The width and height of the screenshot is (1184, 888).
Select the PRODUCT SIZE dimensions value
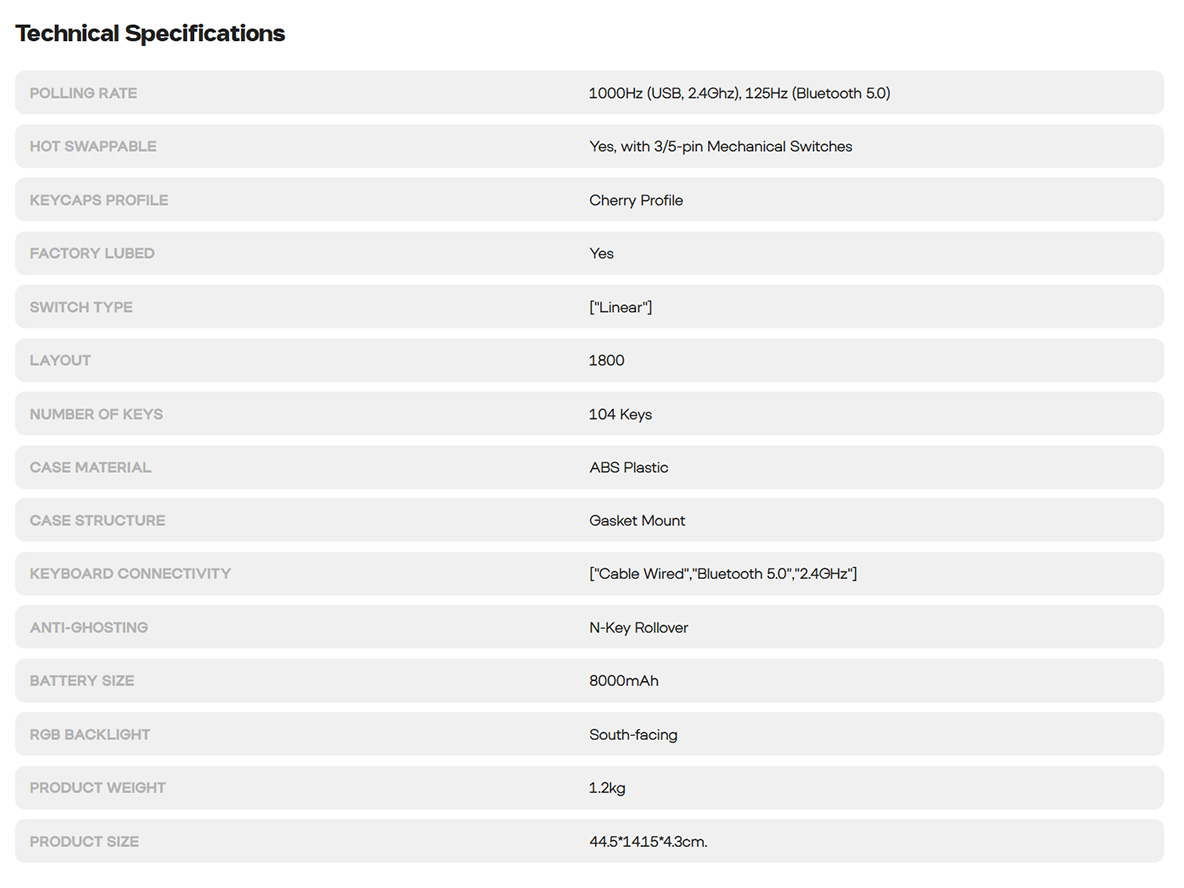click(648, 841)
